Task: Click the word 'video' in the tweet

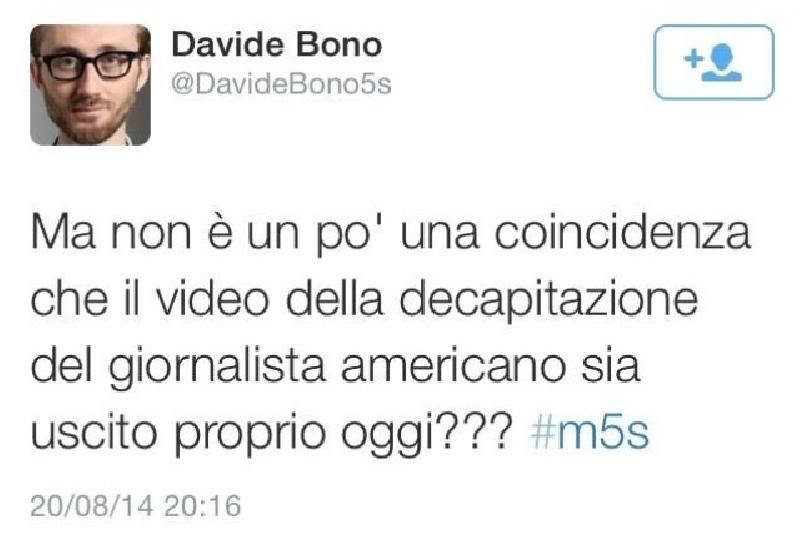Action: tap(212, 299)
